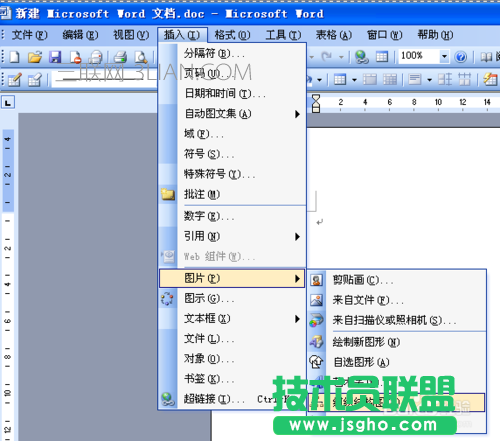Click the Save floppy disk icon
Screen dimensions: 500x441
55,57
